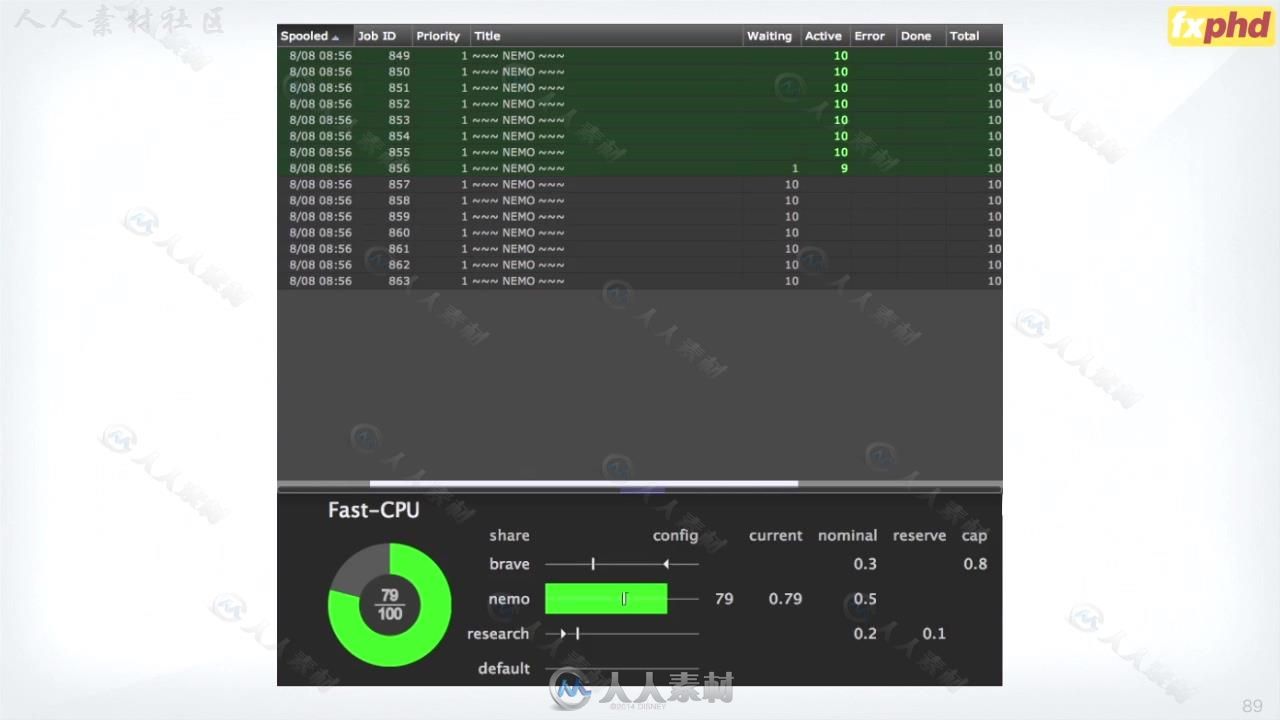
Task: Select job row with ID 850
Action: [639, 72]
